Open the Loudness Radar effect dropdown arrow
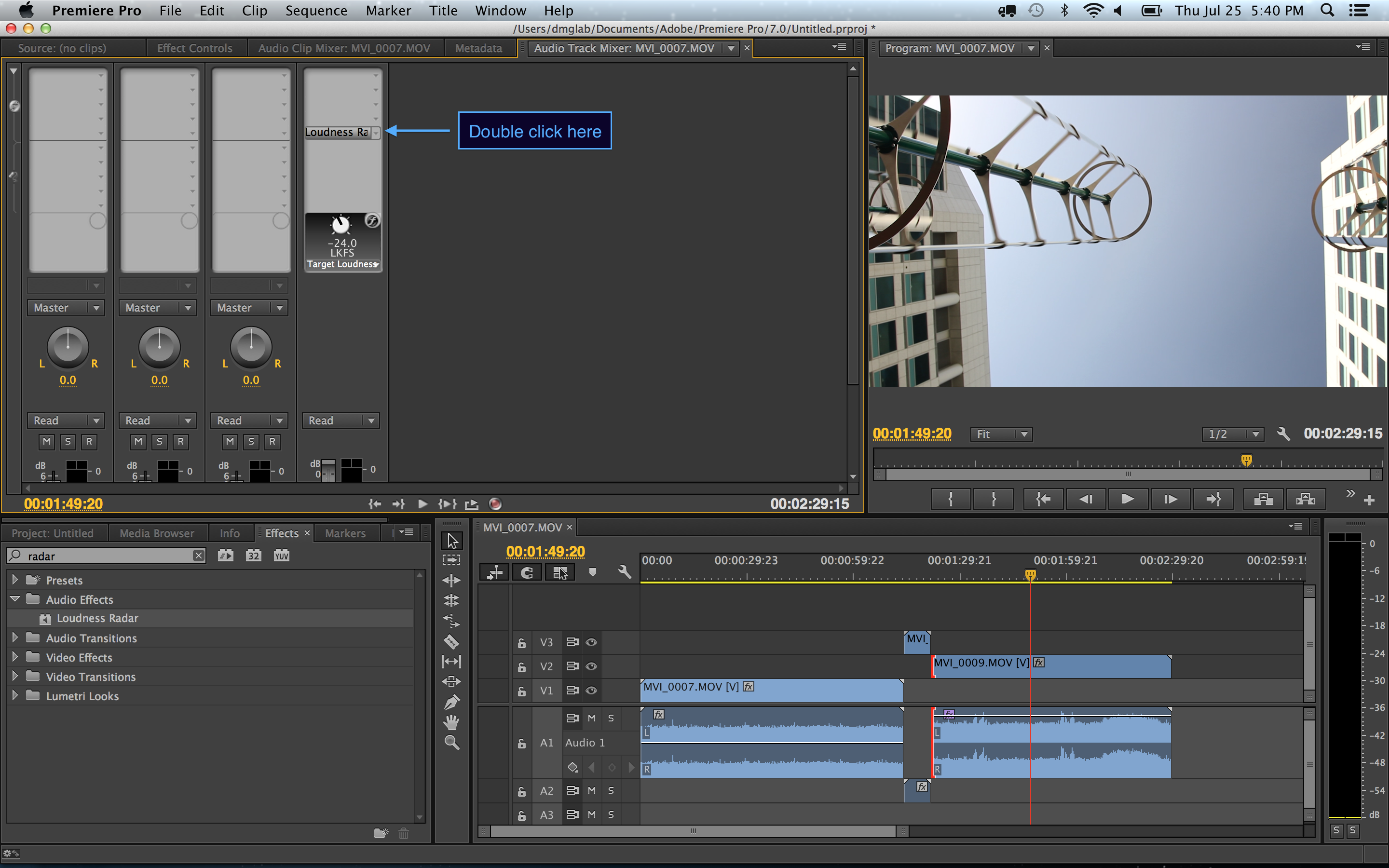 point(375,133)
